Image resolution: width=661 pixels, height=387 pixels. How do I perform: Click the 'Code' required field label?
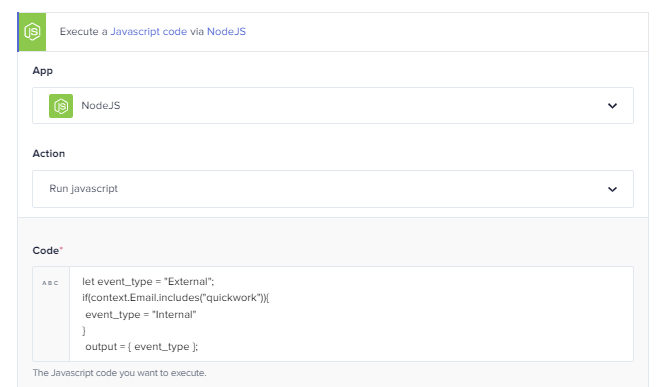pyautogui.click(x=47, y=250)
